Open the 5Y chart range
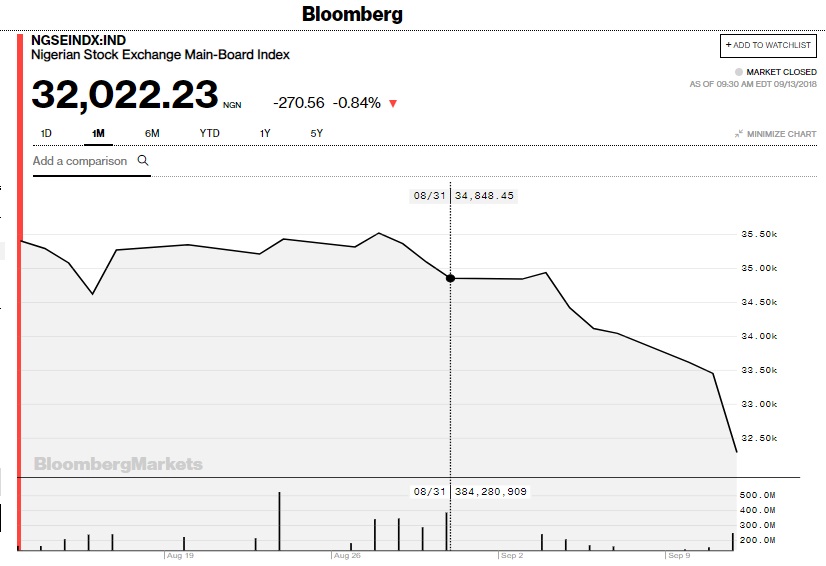The image size is (826, 566). pos(316,133)
